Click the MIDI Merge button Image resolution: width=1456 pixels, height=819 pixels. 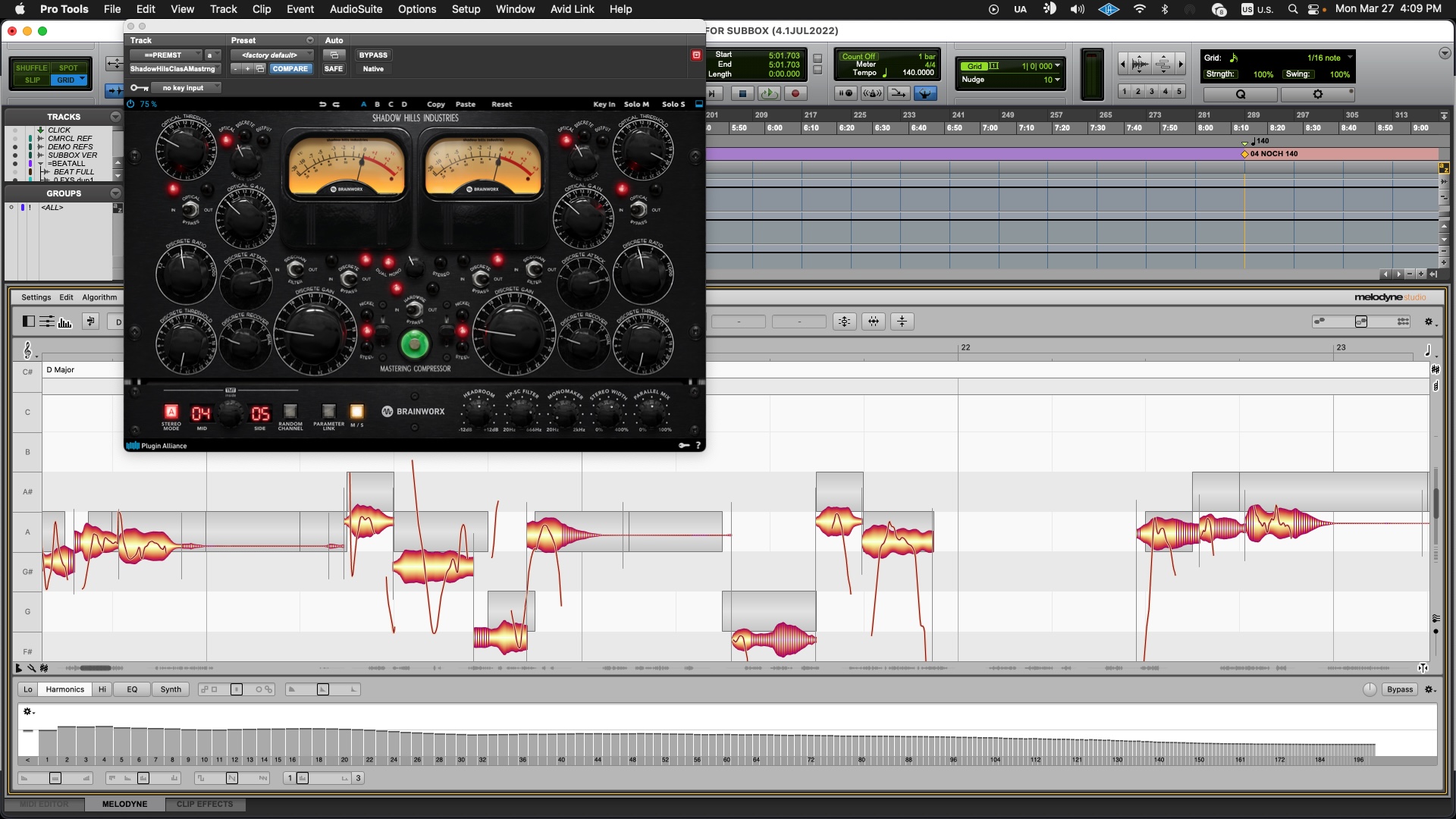coord(899,93)
